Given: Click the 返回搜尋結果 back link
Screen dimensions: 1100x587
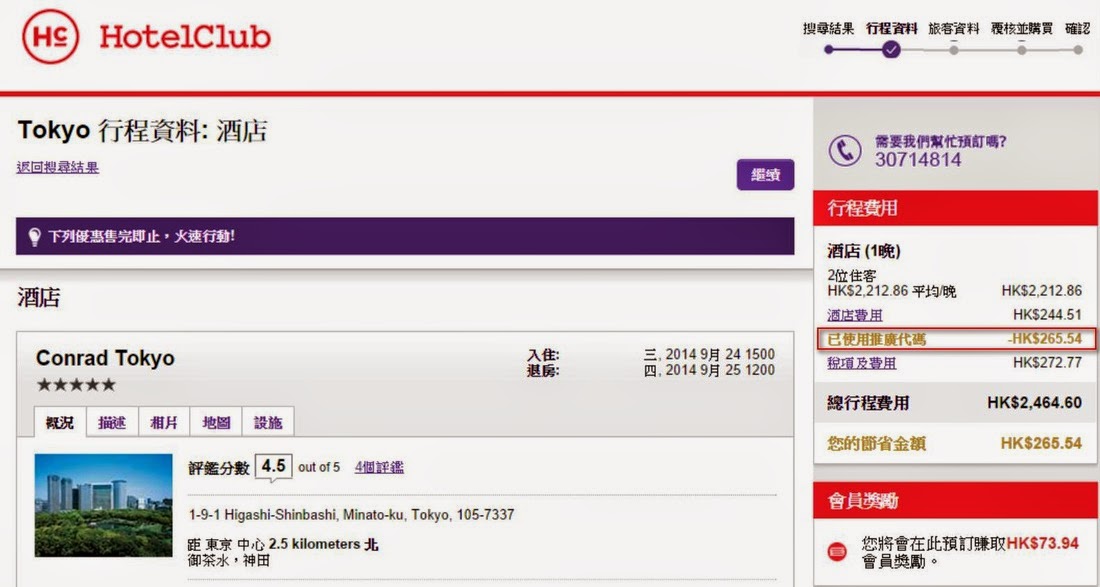Looking at the screenshot, I should tap(58, 167).
